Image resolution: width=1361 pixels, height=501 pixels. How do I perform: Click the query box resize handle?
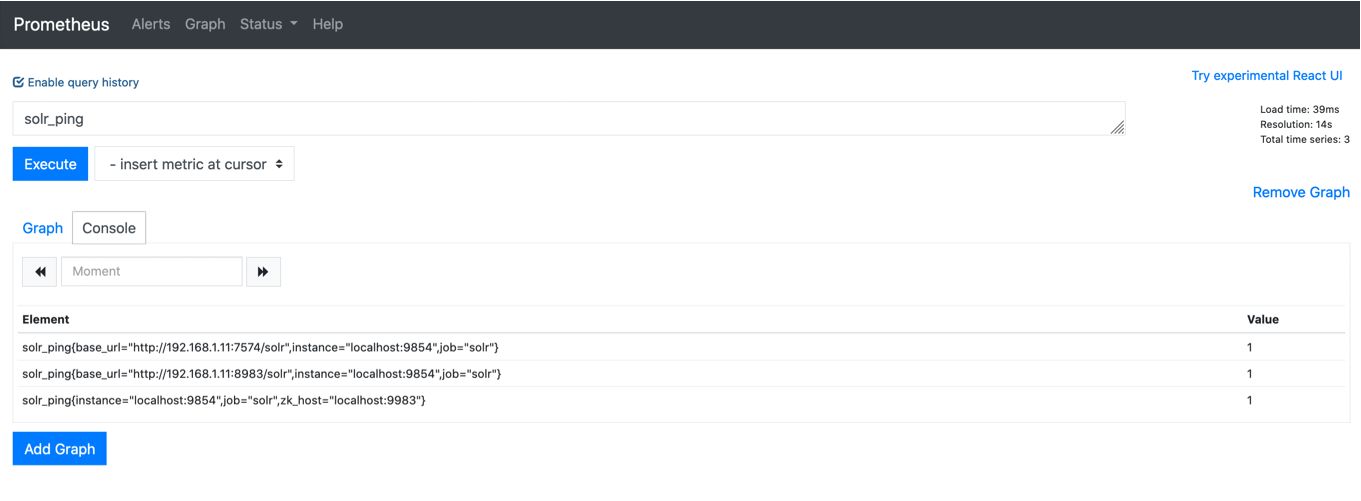[x=1117, y=127]
